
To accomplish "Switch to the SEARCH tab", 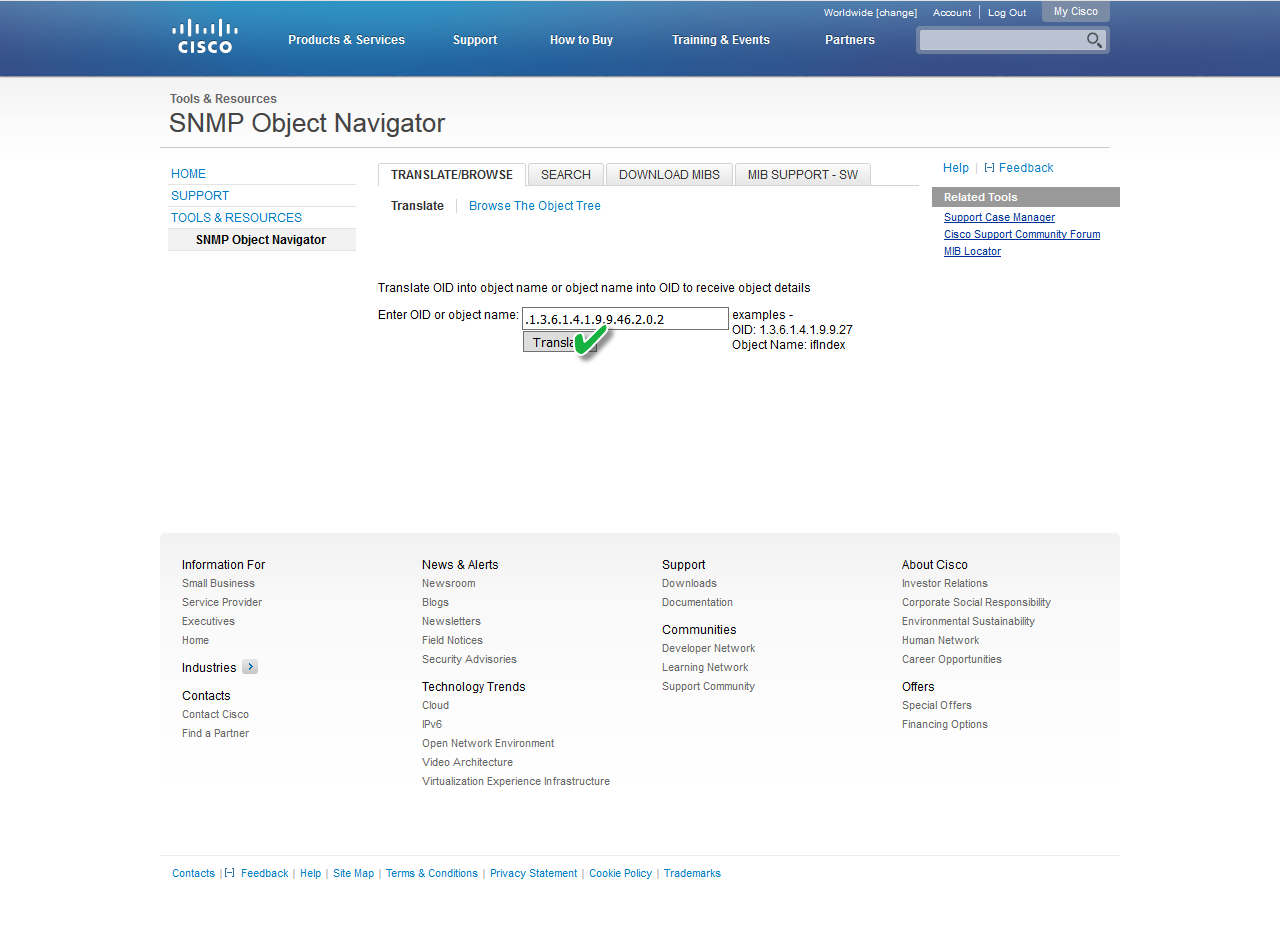I will [565, 175].
